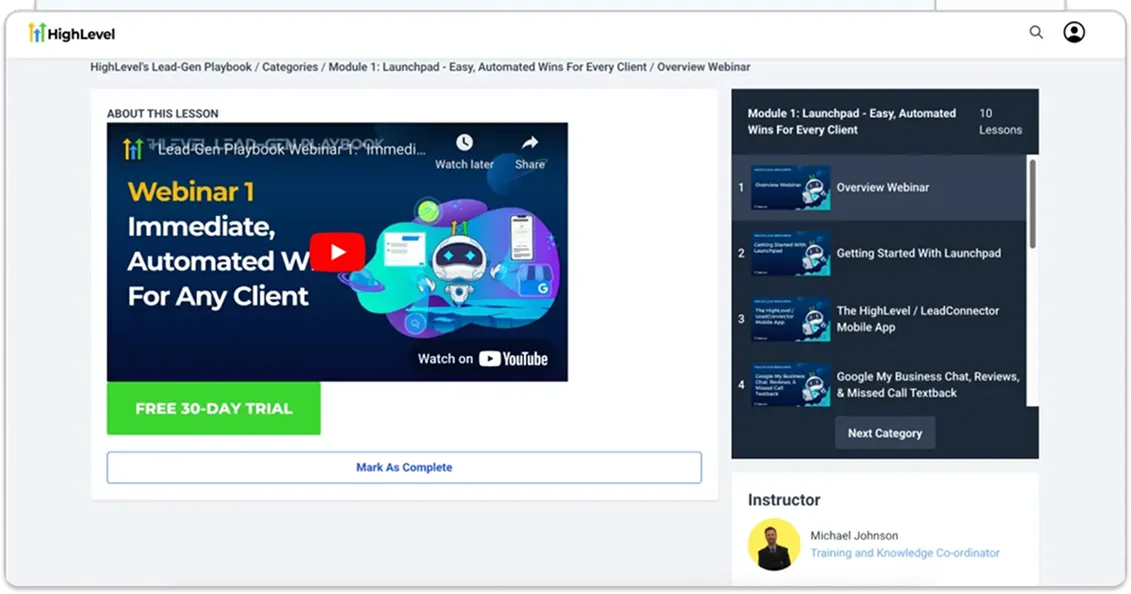This screenshot has width=1131, height=594.
Task: Open Module 1: Launchpad breadcrumb link
Action: click(487, 67)
